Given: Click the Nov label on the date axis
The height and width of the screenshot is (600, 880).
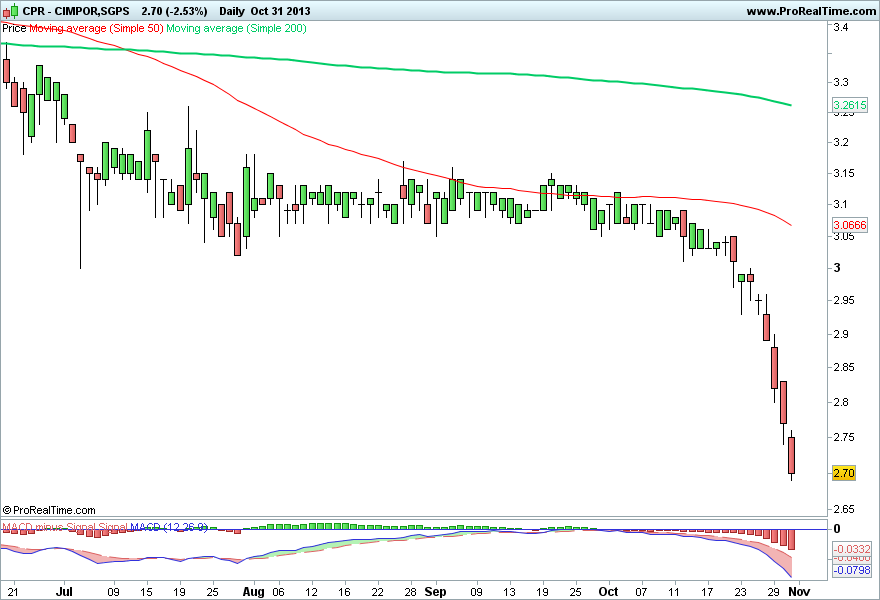Looking at the screenshot, I should coord(799,592).
